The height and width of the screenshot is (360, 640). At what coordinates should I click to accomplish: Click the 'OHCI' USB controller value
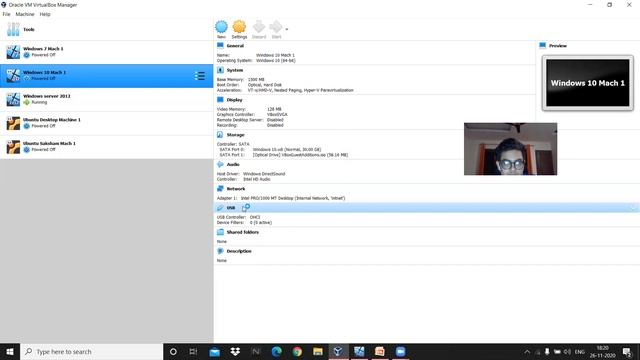[255, 218]
